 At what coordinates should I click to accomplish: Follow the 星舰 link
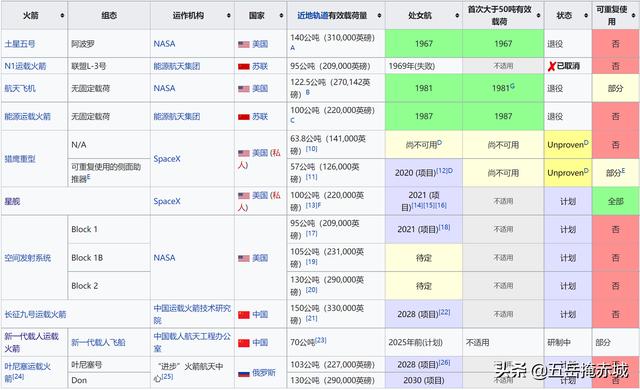click(12, 201)
